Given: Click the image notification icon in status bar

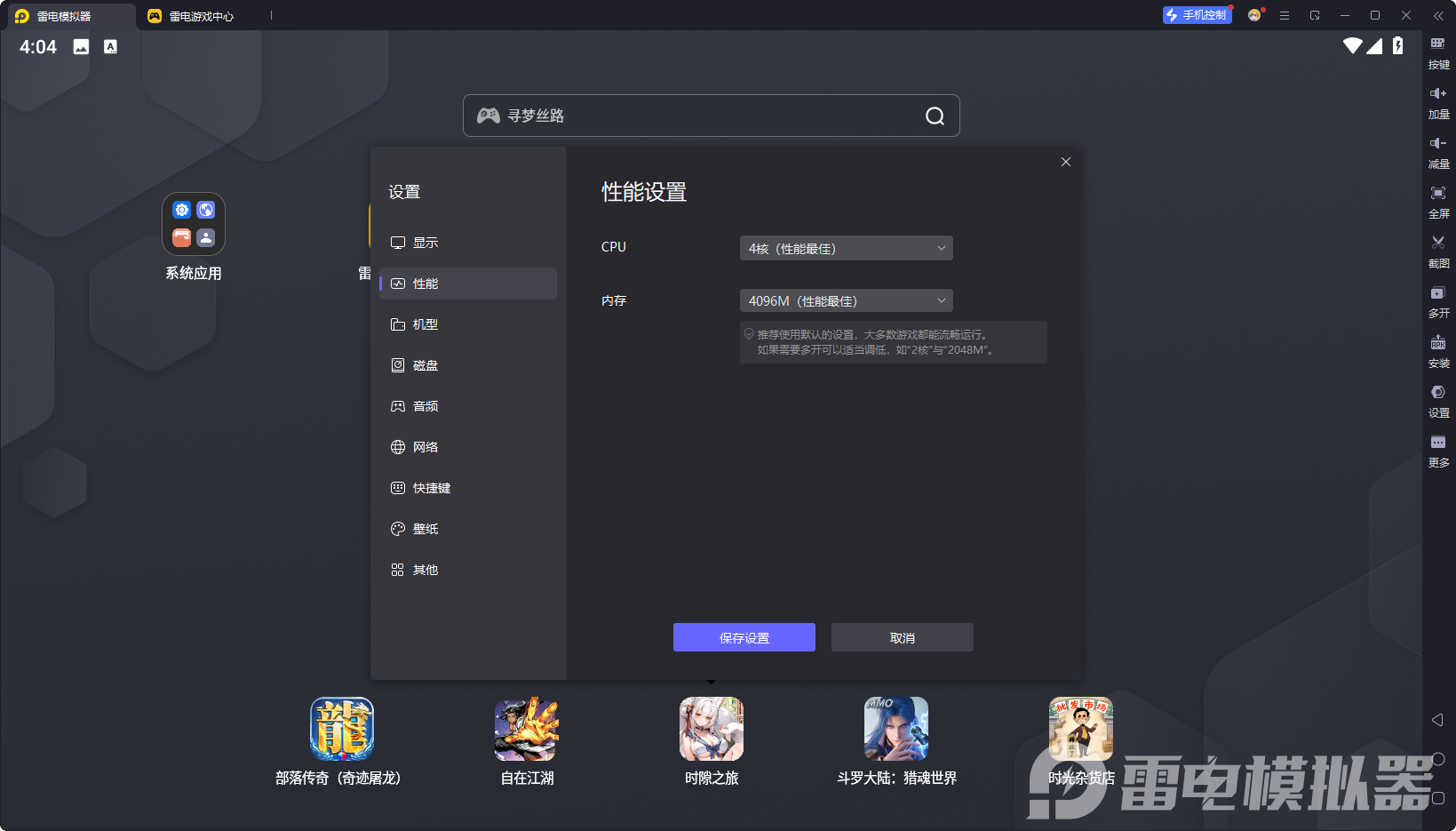Looking at the screenshot, I should (x=81, y=47).
